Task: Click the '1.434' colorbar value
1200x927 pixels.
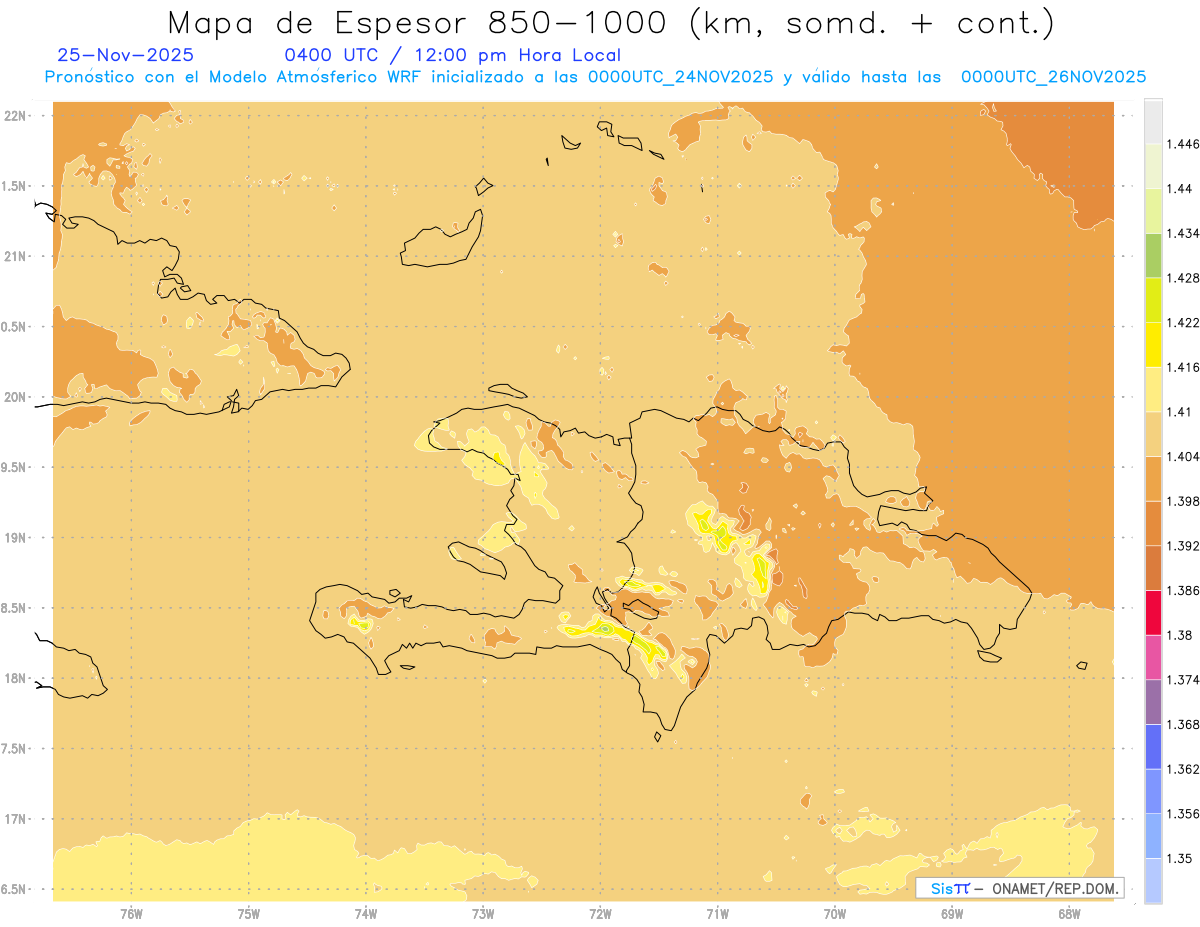Action: point(1183,233)
